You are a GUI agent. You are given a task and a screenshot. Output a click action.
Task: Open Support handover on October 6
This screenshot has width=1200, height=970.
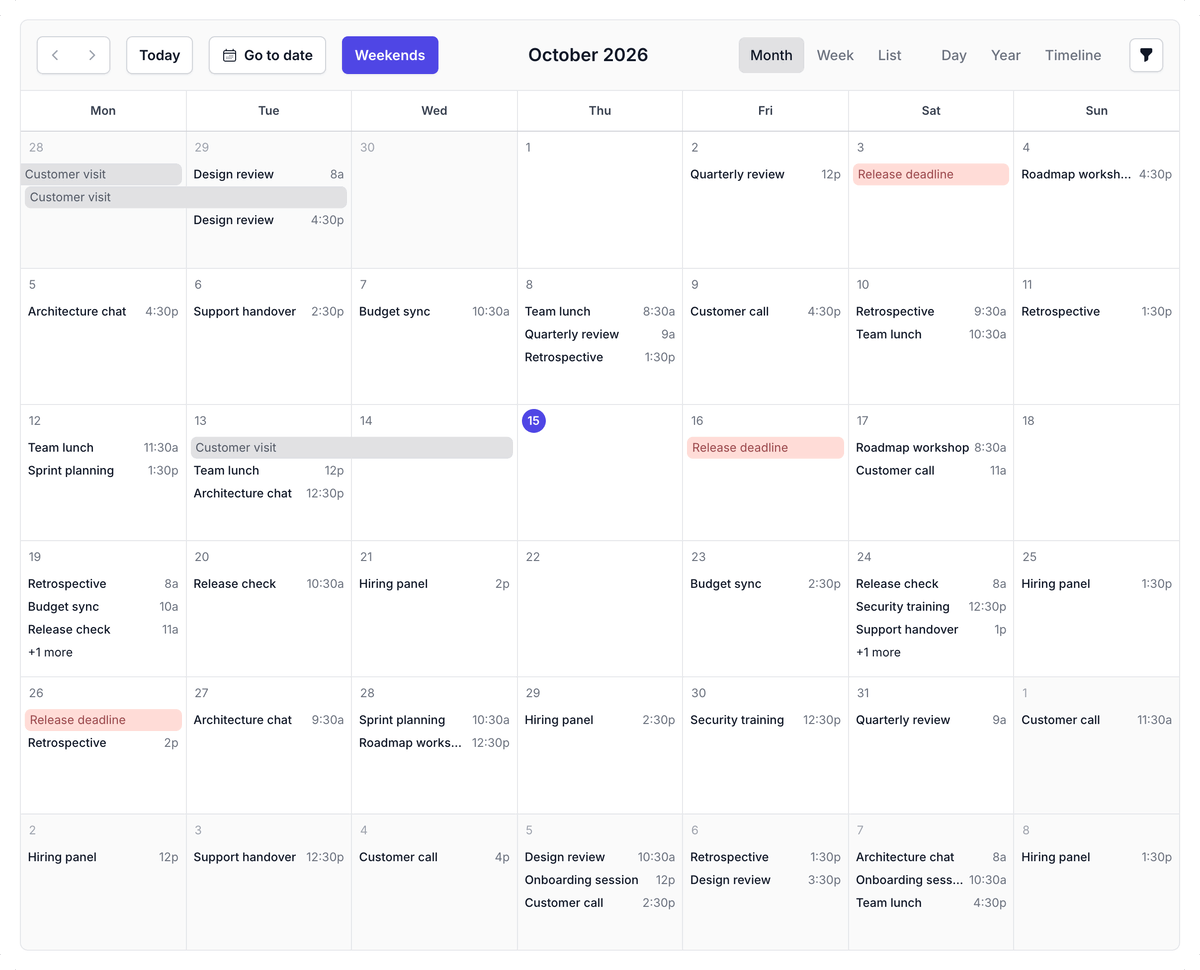pos(268,311)
